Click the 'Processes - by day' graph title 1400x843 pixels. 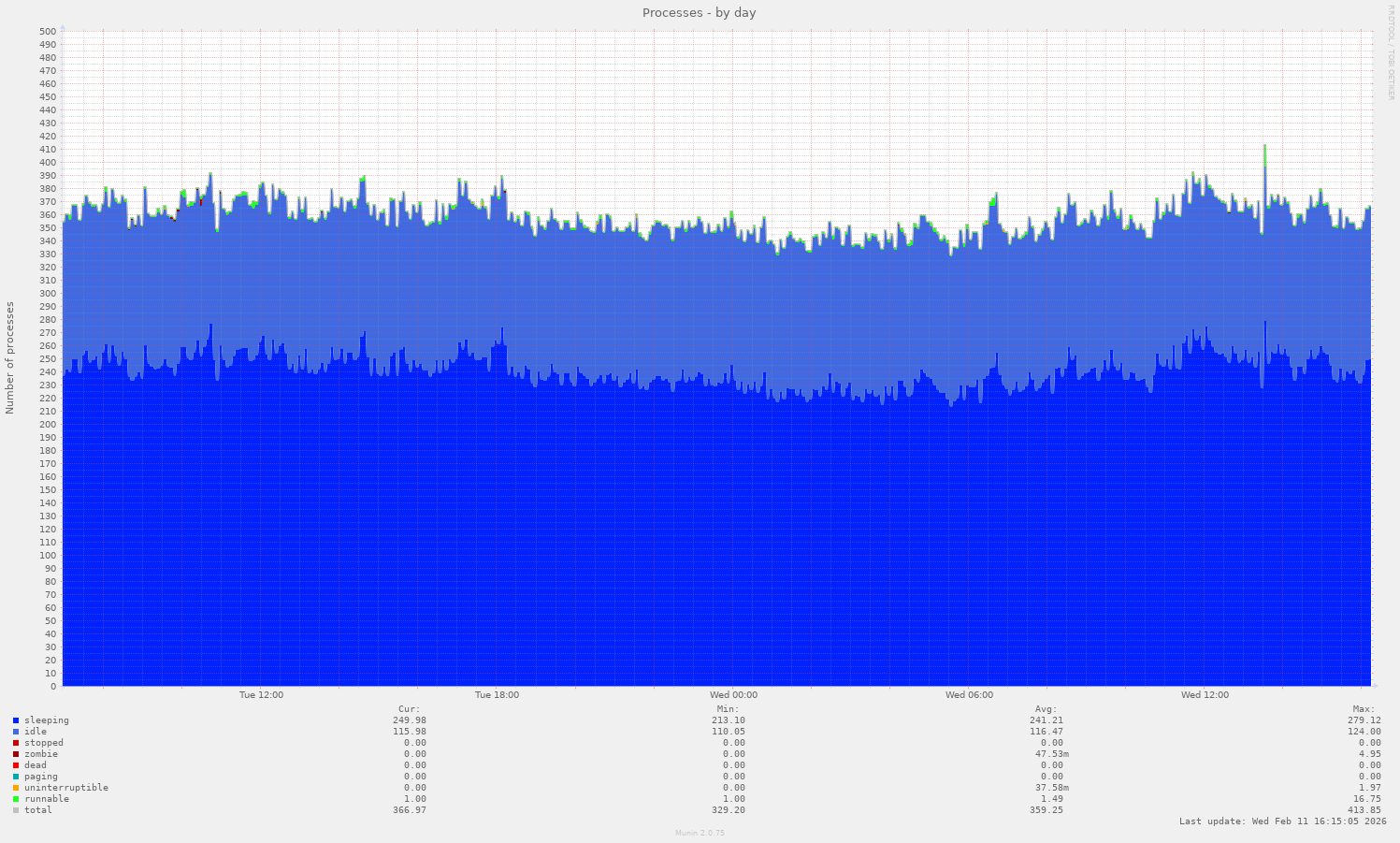[x=699, y=13]
